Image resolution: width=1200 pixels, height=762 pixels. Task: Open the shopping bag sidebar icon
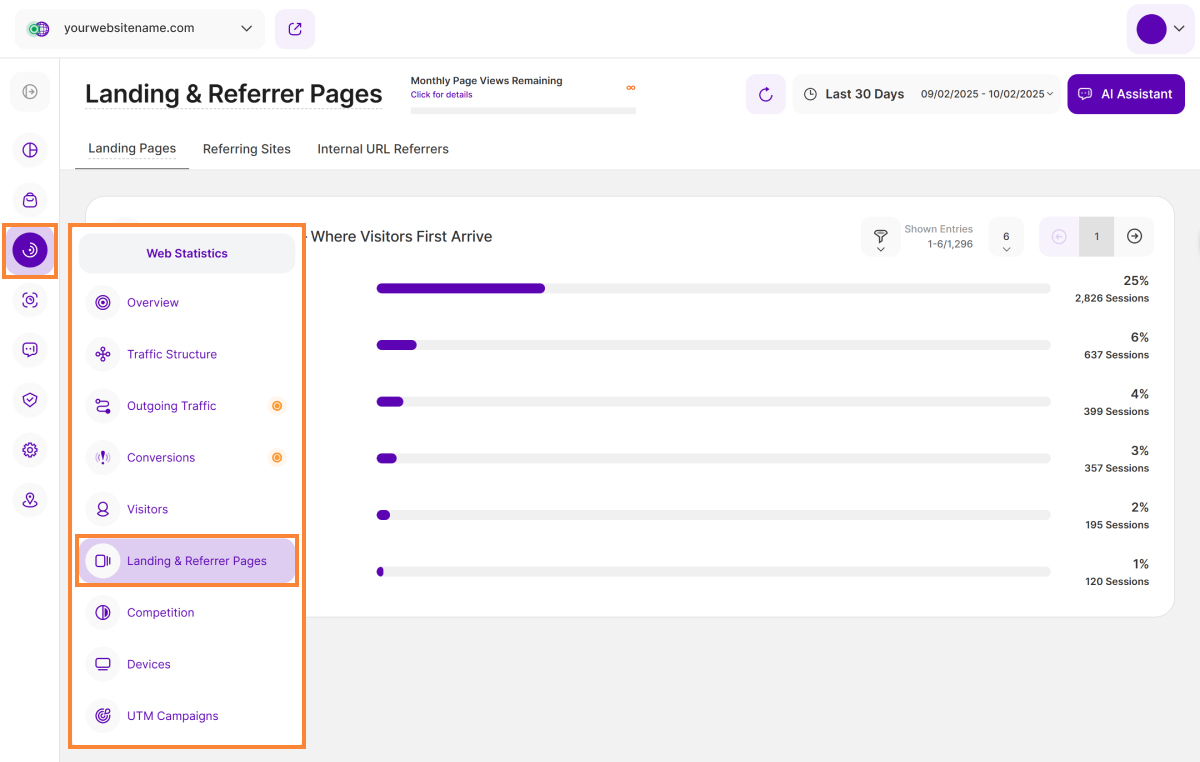pos(30,200)
